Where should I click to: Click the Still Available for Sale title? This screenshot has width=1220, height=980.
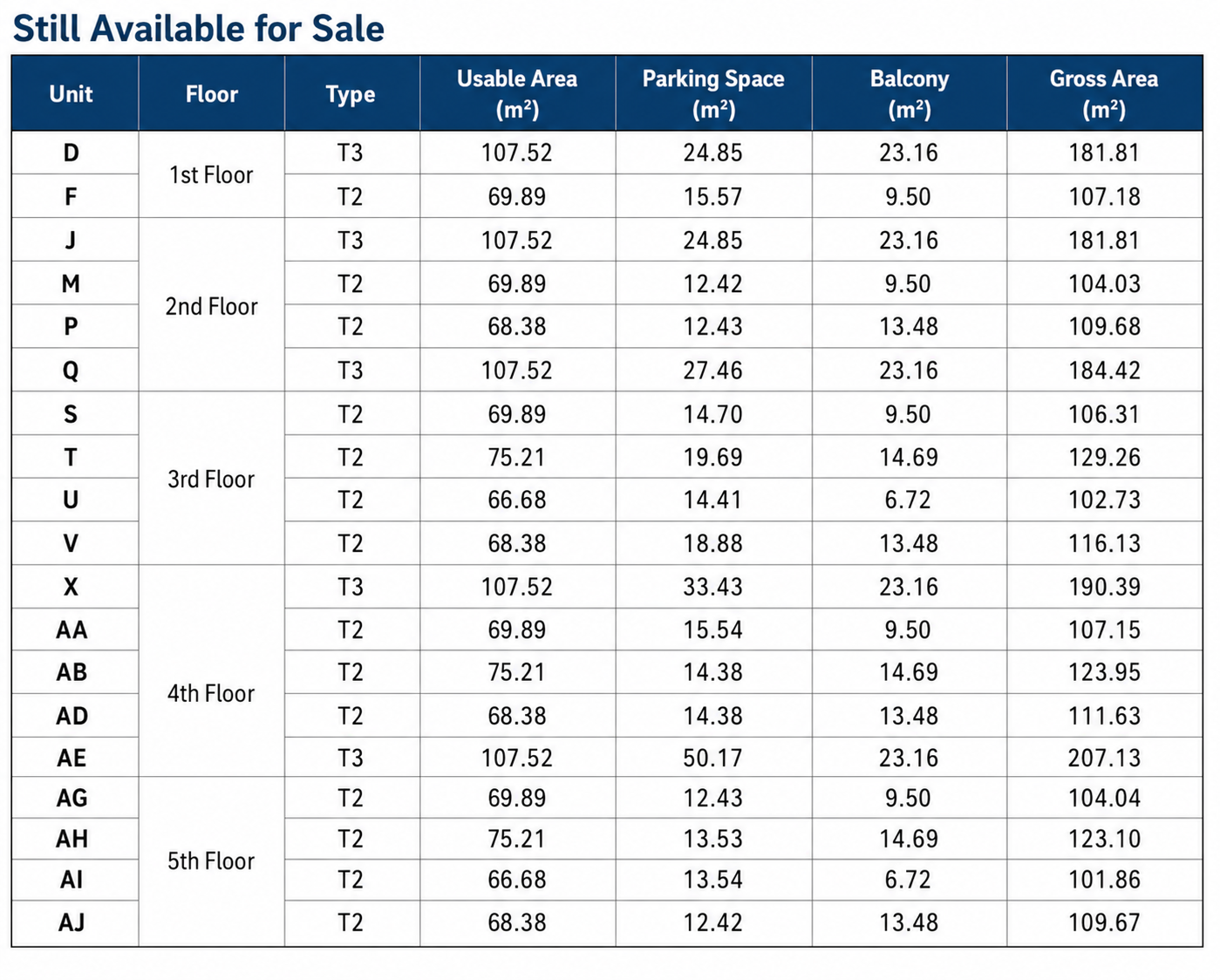click(199, 28)
